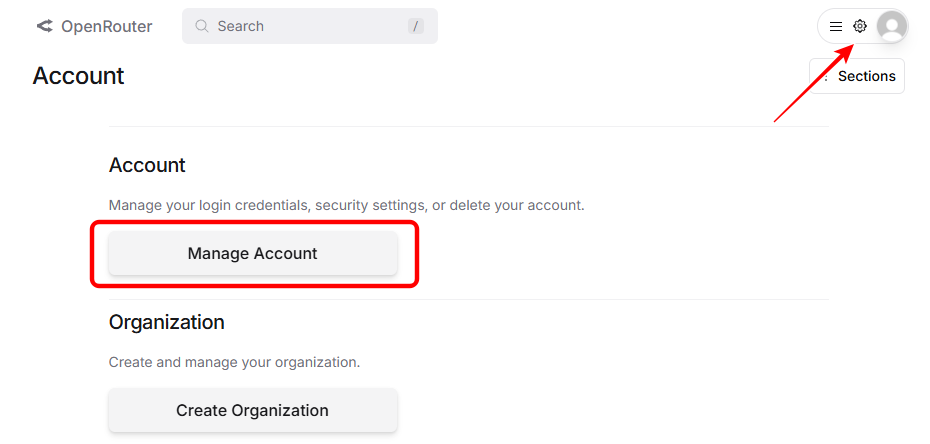Expand the Sections dropdown
This screenshot has width=930, height=444.
point(866,76)
